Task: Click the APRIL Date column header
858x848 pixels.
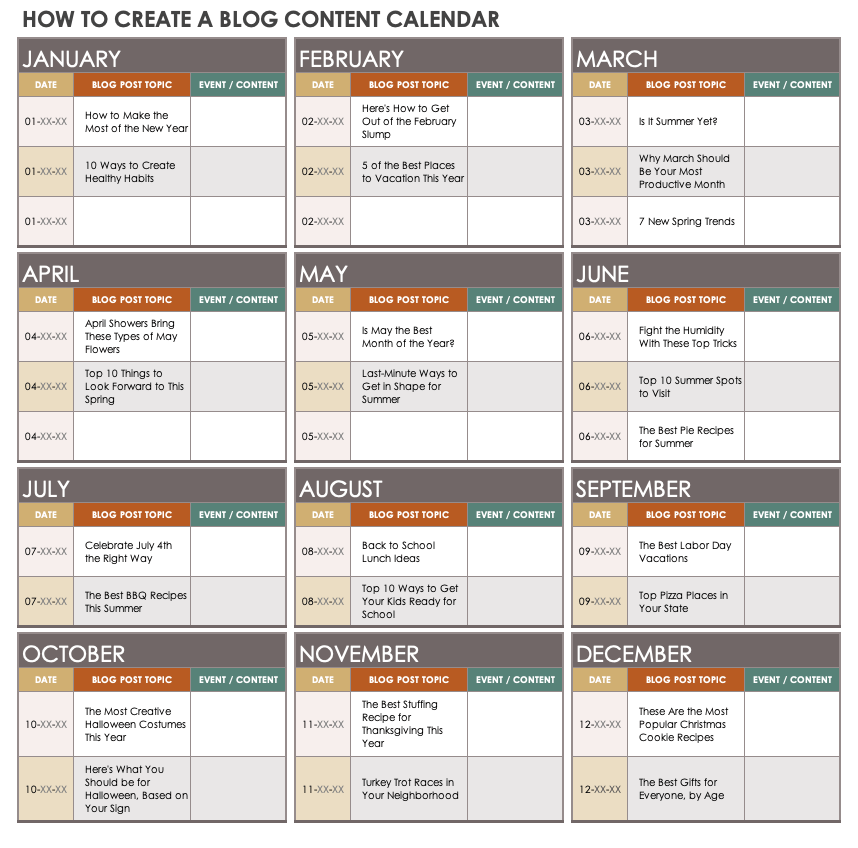Action: tap(46, 300)
